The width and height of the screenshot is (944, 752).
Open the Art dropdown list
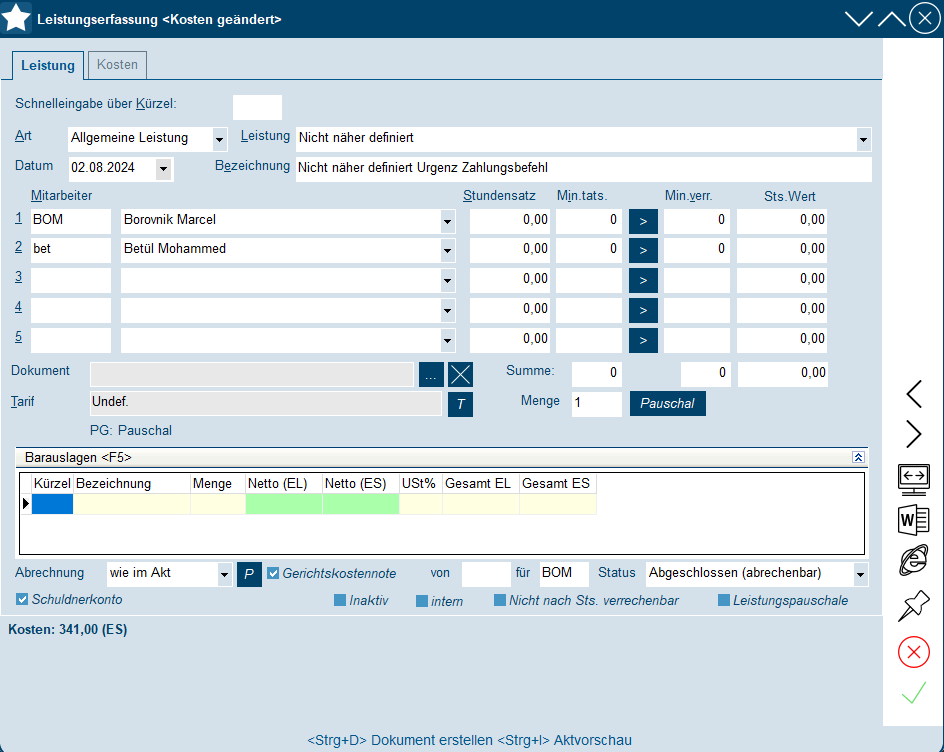tap(219, 139)
